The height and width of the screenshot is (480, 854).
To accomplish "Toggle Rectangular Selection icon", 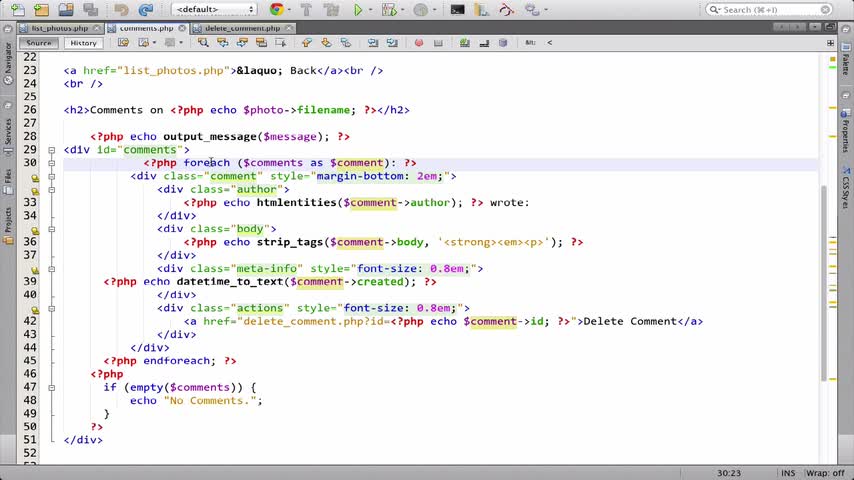I will coord(280,42).
